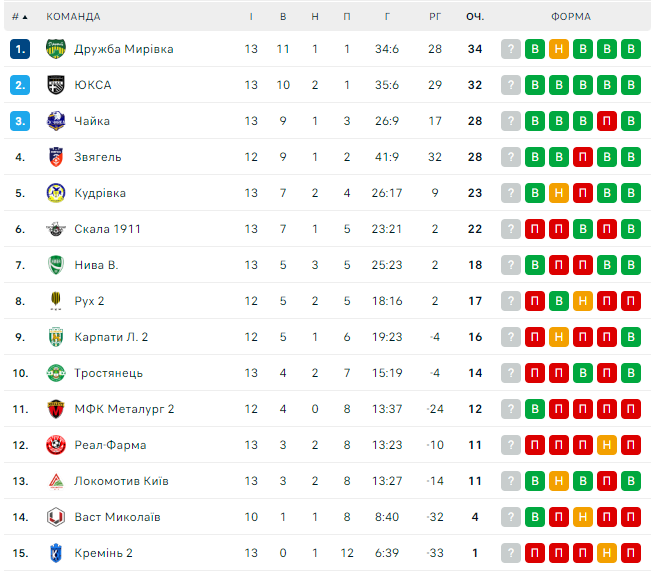Click the Кудрівка team logo
The height and width of the screenshot is (576, 652).
[x=56, y=193]
